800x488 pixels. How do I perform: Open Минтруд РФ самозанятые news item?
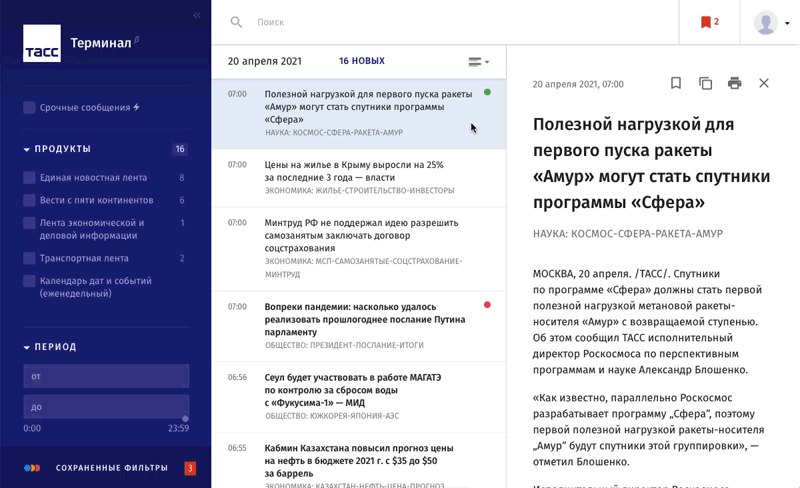(x=359, y=249)
